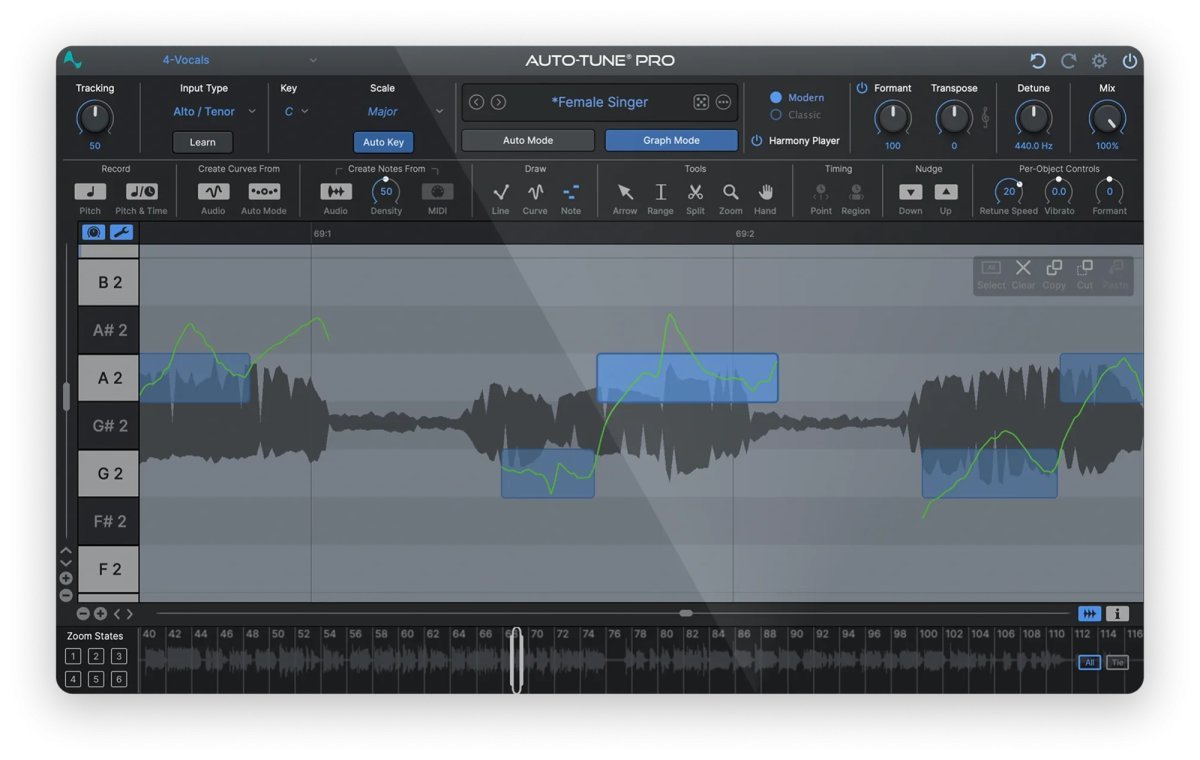
Task: Create curves from Auto Mode
Action: coord(264,192)
